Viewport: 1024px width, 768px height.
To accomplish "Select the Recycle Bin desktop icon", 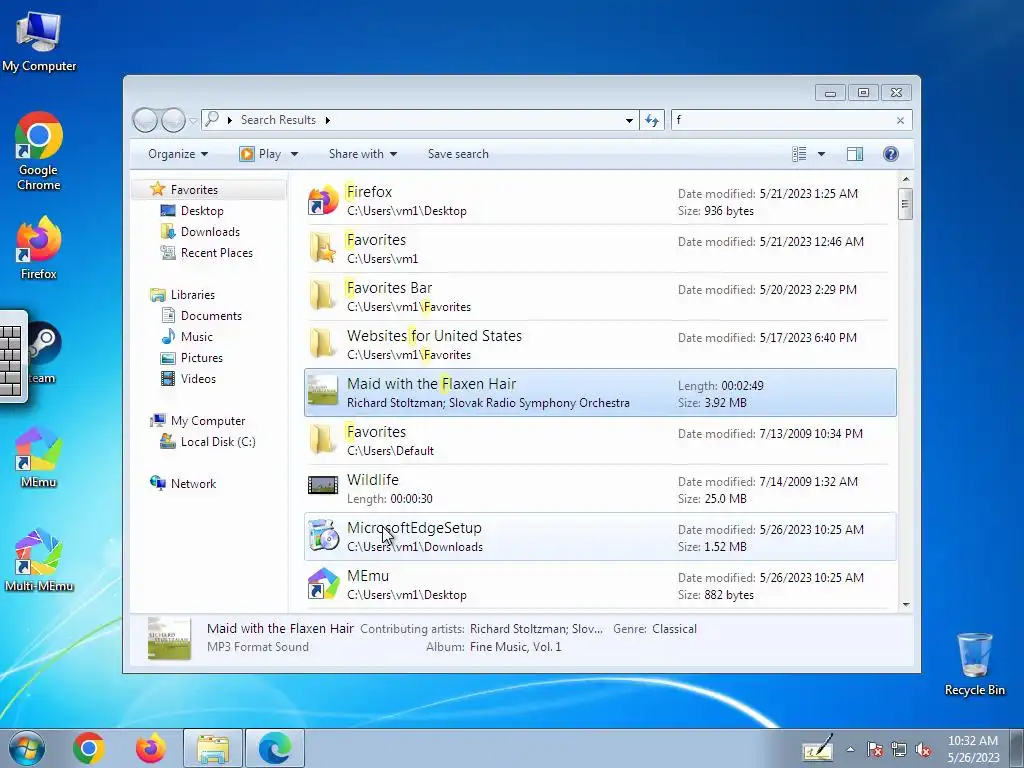I will [974, 664].
